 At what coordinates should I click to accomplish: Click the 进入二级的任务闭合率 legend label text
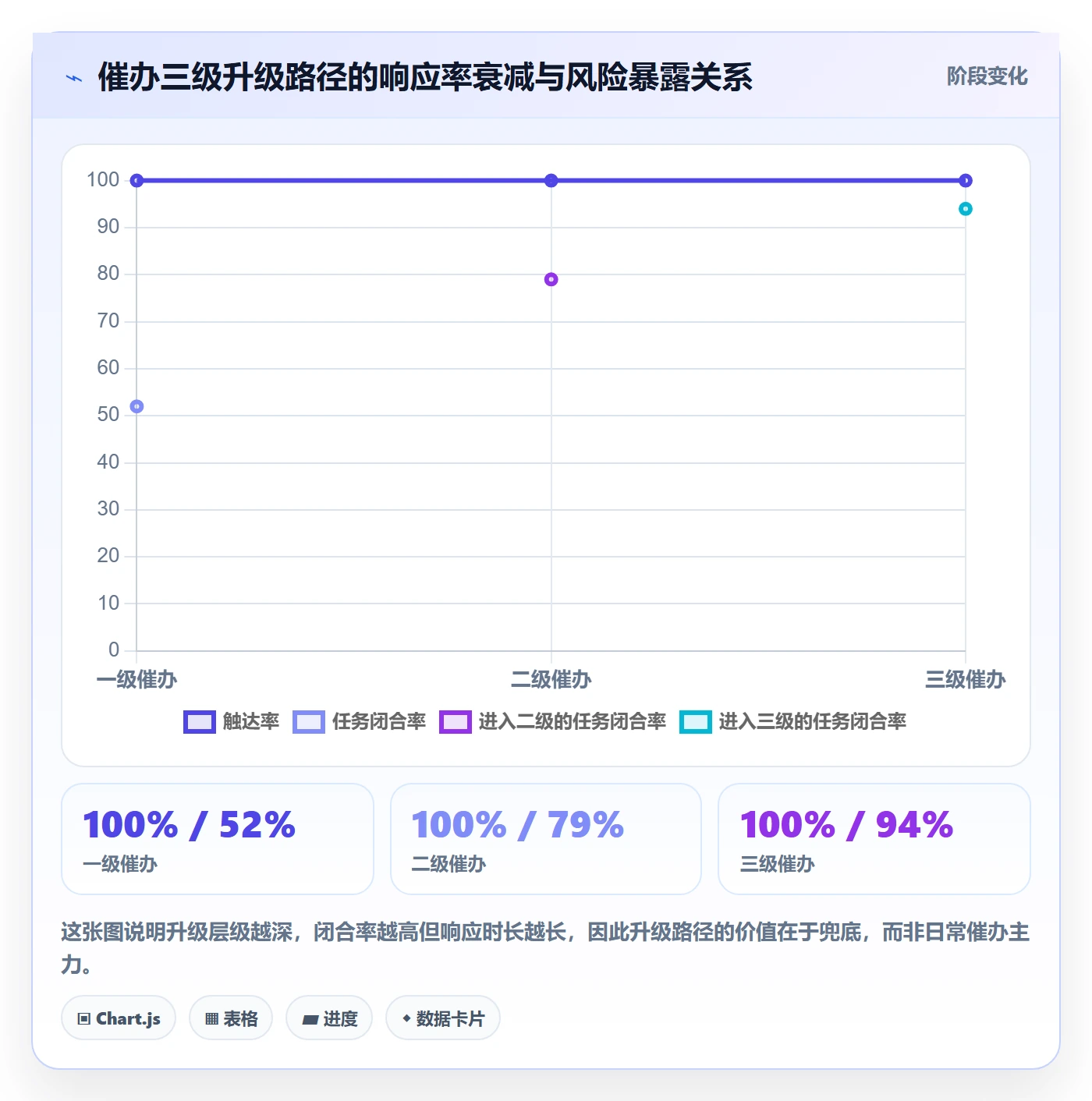tap(573, 722)
